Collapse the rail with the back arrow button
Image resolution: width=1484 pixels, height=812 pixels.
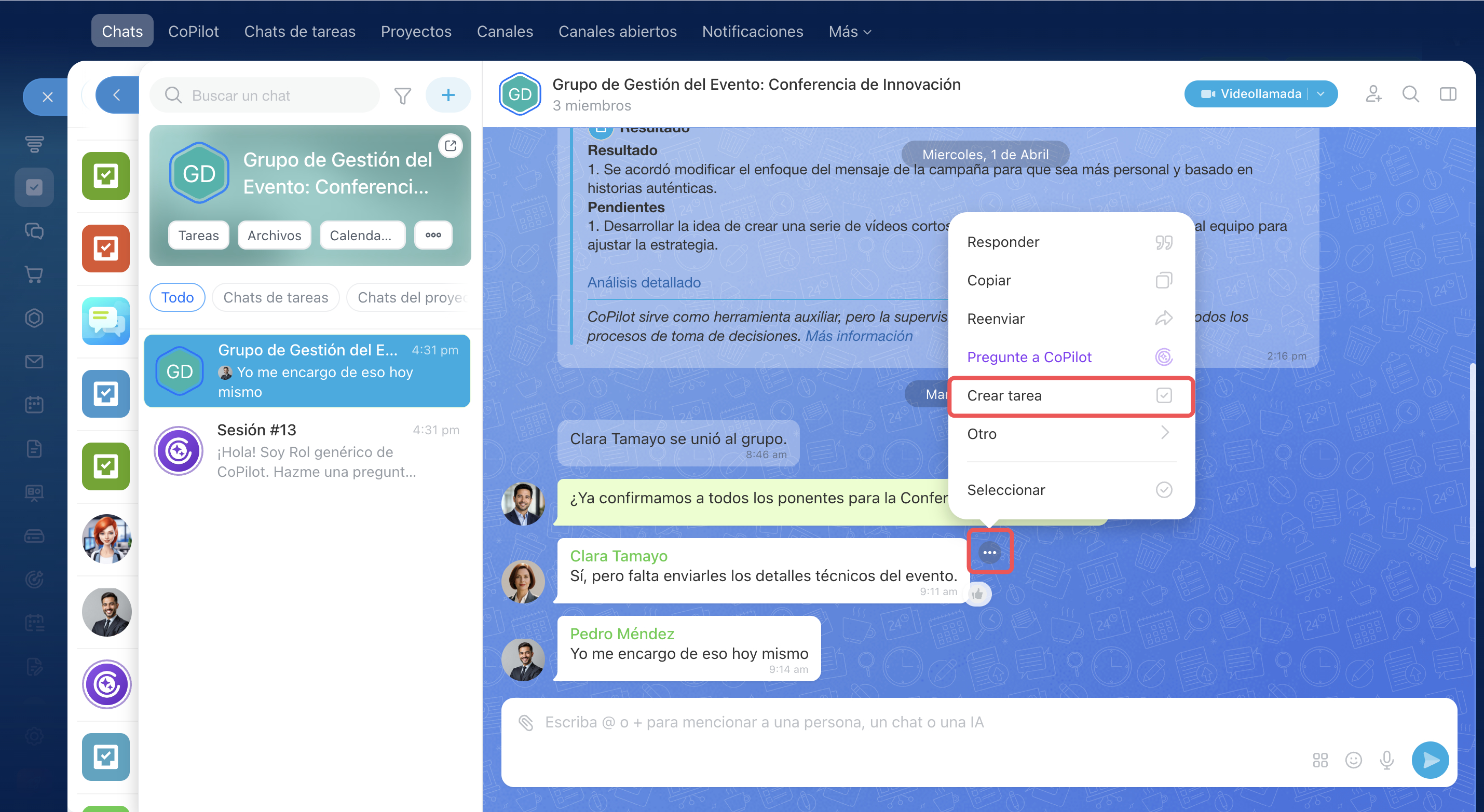[x=117, y=95]
